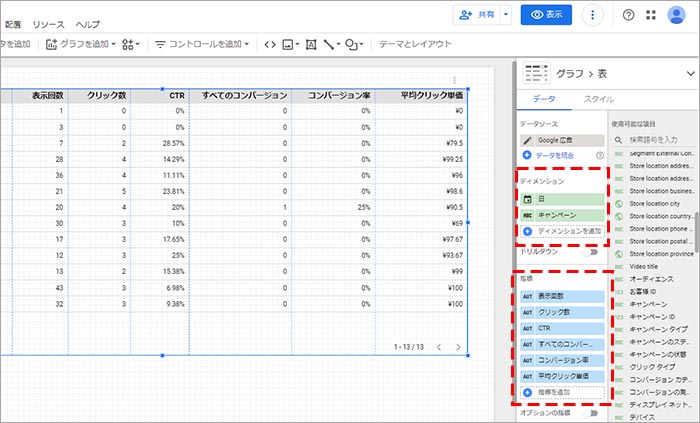
Task: Click the user account avatar
Action: 679,15
